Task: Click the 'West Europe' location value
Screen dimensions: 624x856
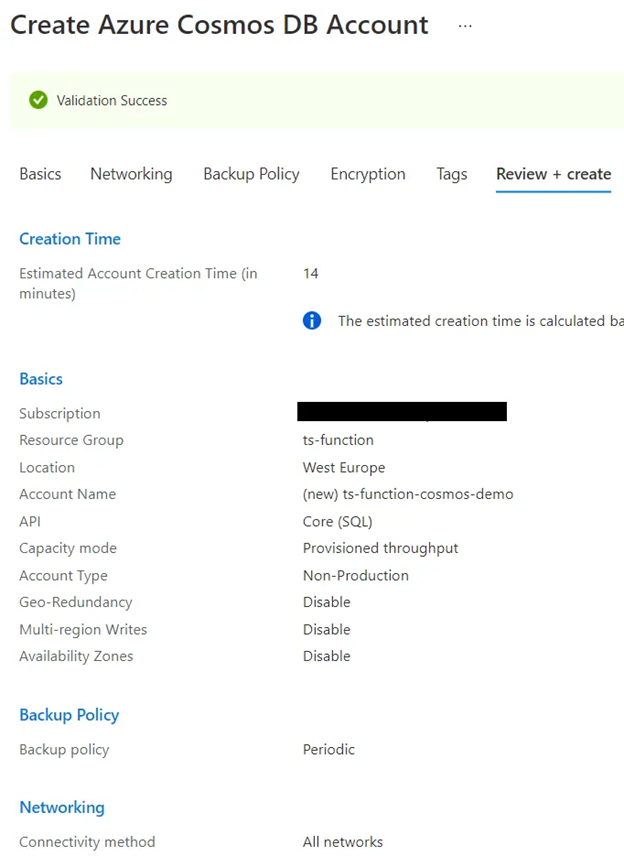Action: pos(344,468)
